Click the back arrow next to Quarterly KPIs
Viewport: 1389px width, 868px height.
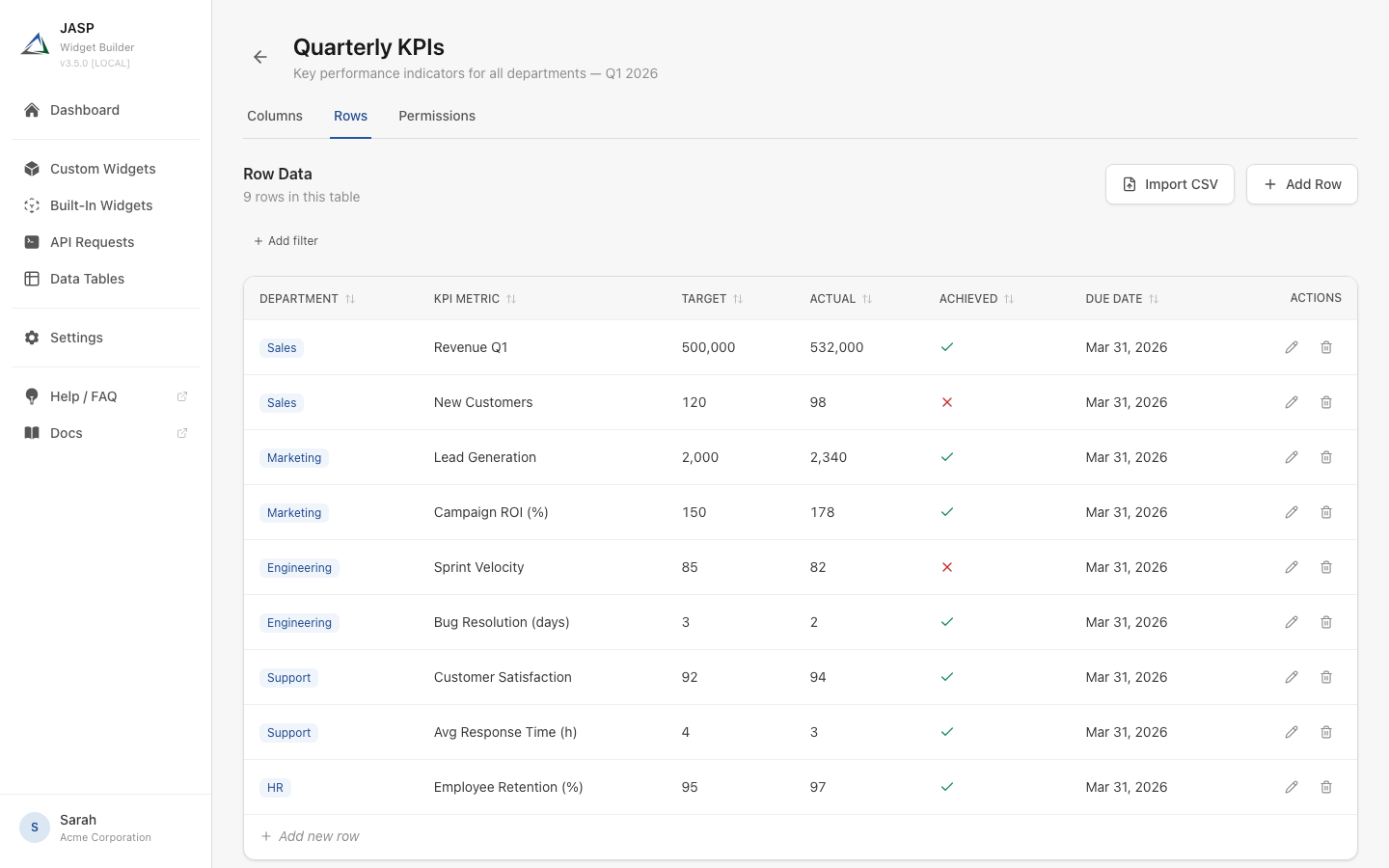click(259, 57)
